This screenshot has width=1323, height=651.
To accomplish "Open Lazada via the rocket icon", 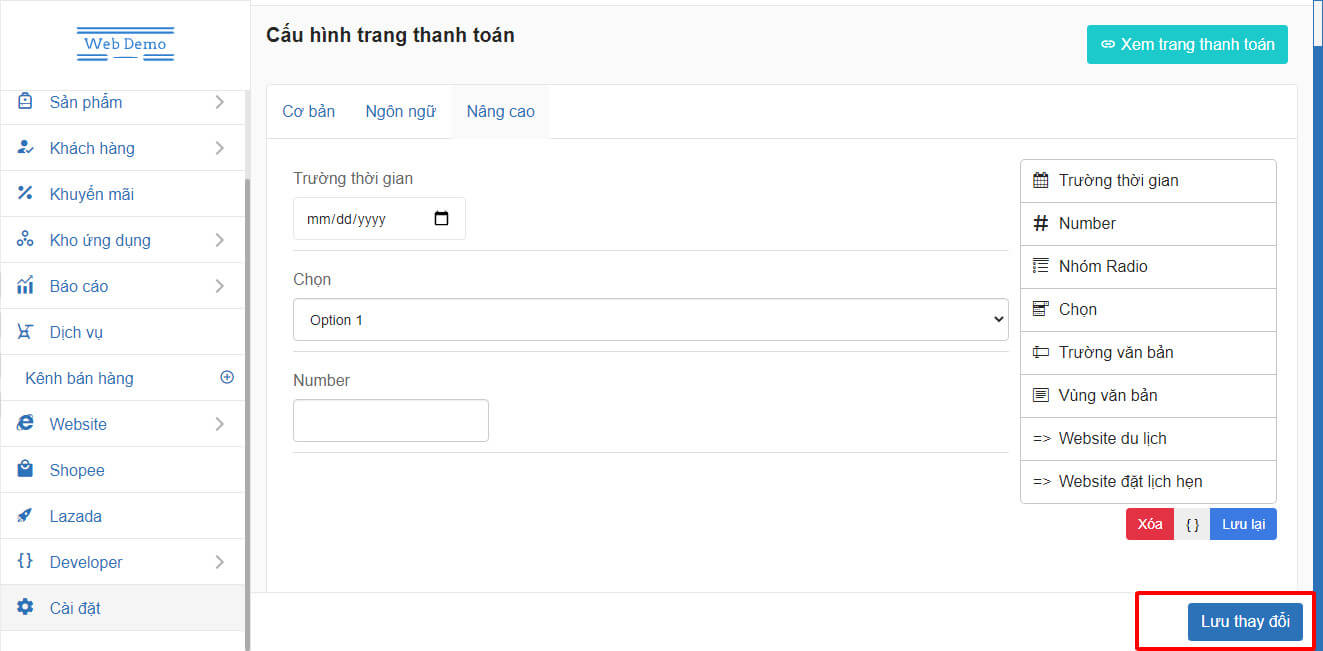I will [26, 515].
